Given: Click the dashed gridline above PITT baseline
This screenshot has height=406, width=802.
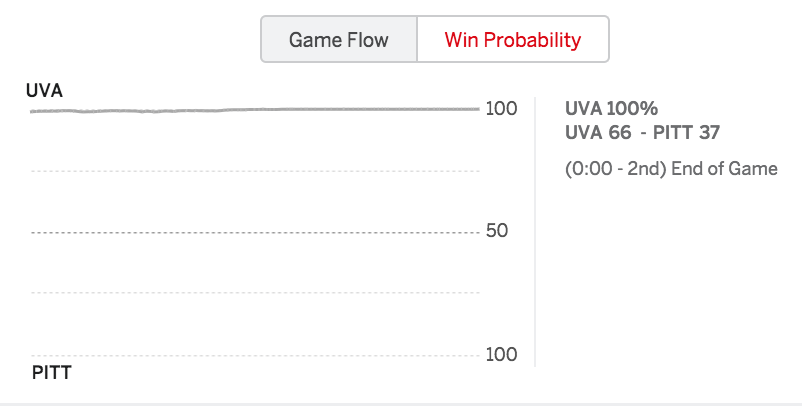Looking at the screenshot, I should 255,293.
